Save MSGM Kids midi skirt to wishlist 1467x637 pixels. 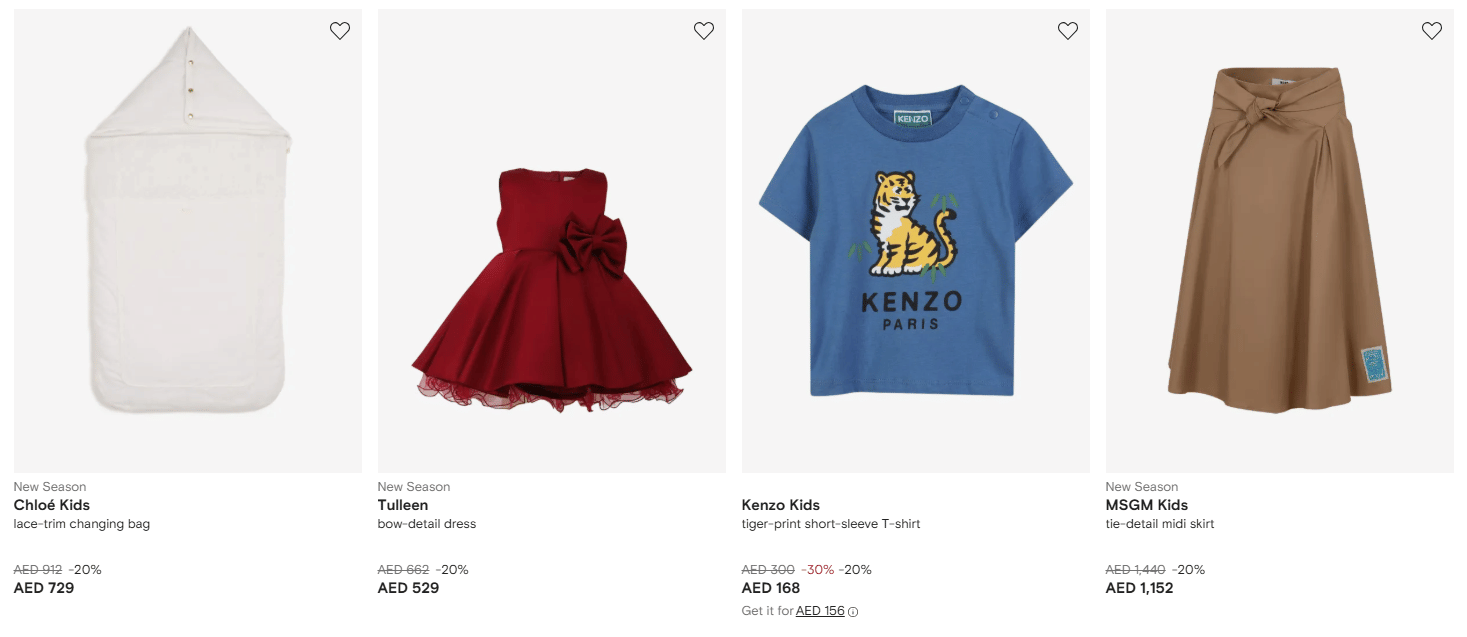coord(1432,31)
